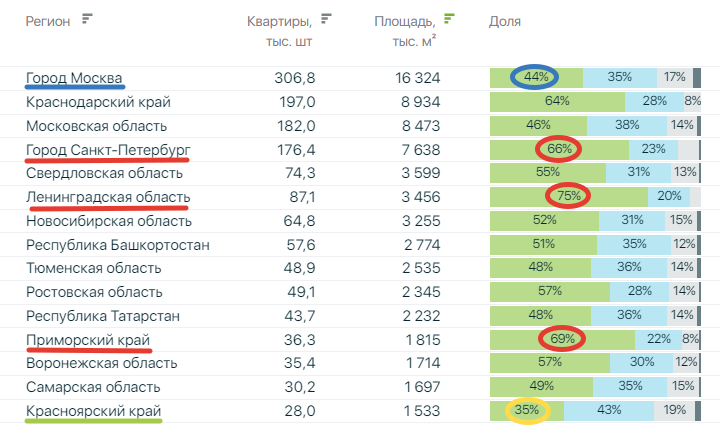Viewport: 720px width, 429px height.
Task: Select Ленинградская область region
Action: click(x=108, y=197)
